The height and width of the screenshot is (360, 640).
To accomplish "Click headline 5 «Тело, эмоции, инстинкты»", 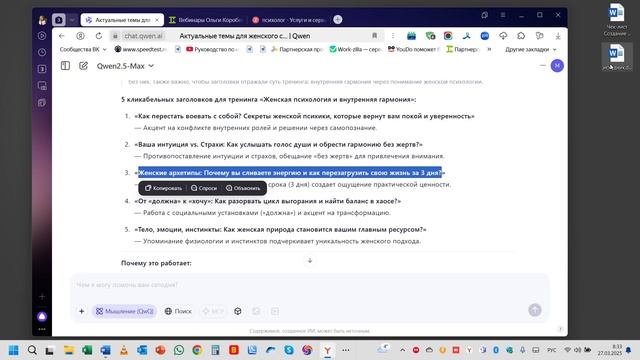I will coord(280,229).
